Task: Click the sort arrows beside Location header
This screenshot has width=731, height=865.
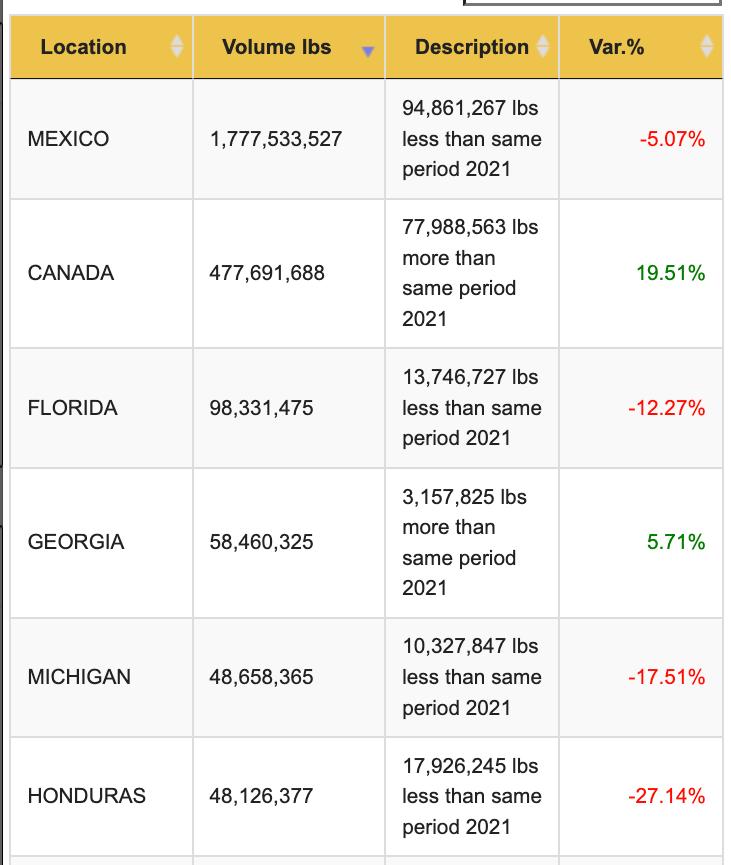Action: (177, 47)
